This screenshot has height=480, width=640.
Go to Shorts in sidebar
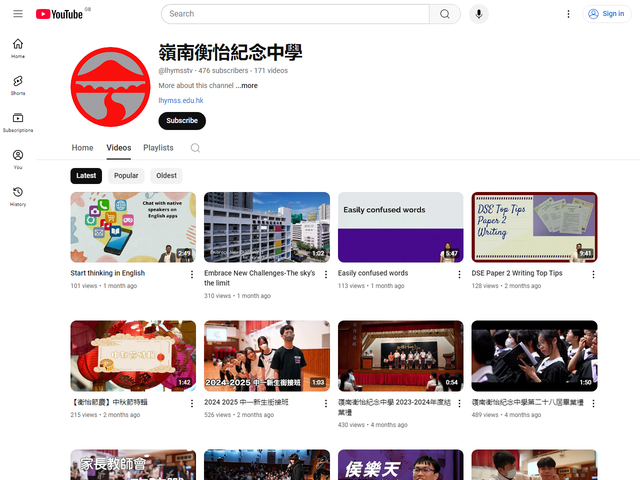[18, 85]
